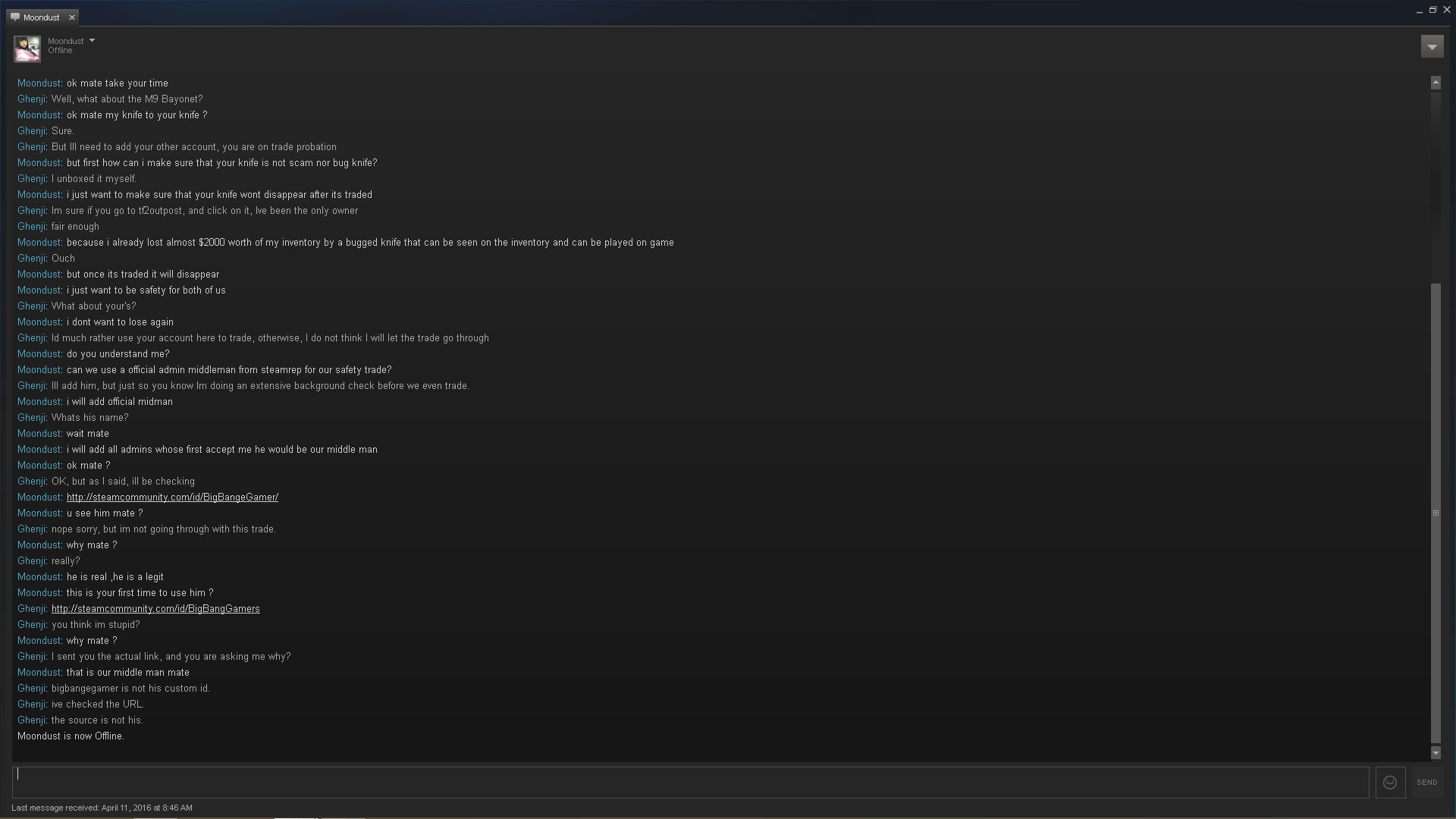The image size is (1456, 819).
Task: Select the Moondust chat tab
Action: (42, 17)
